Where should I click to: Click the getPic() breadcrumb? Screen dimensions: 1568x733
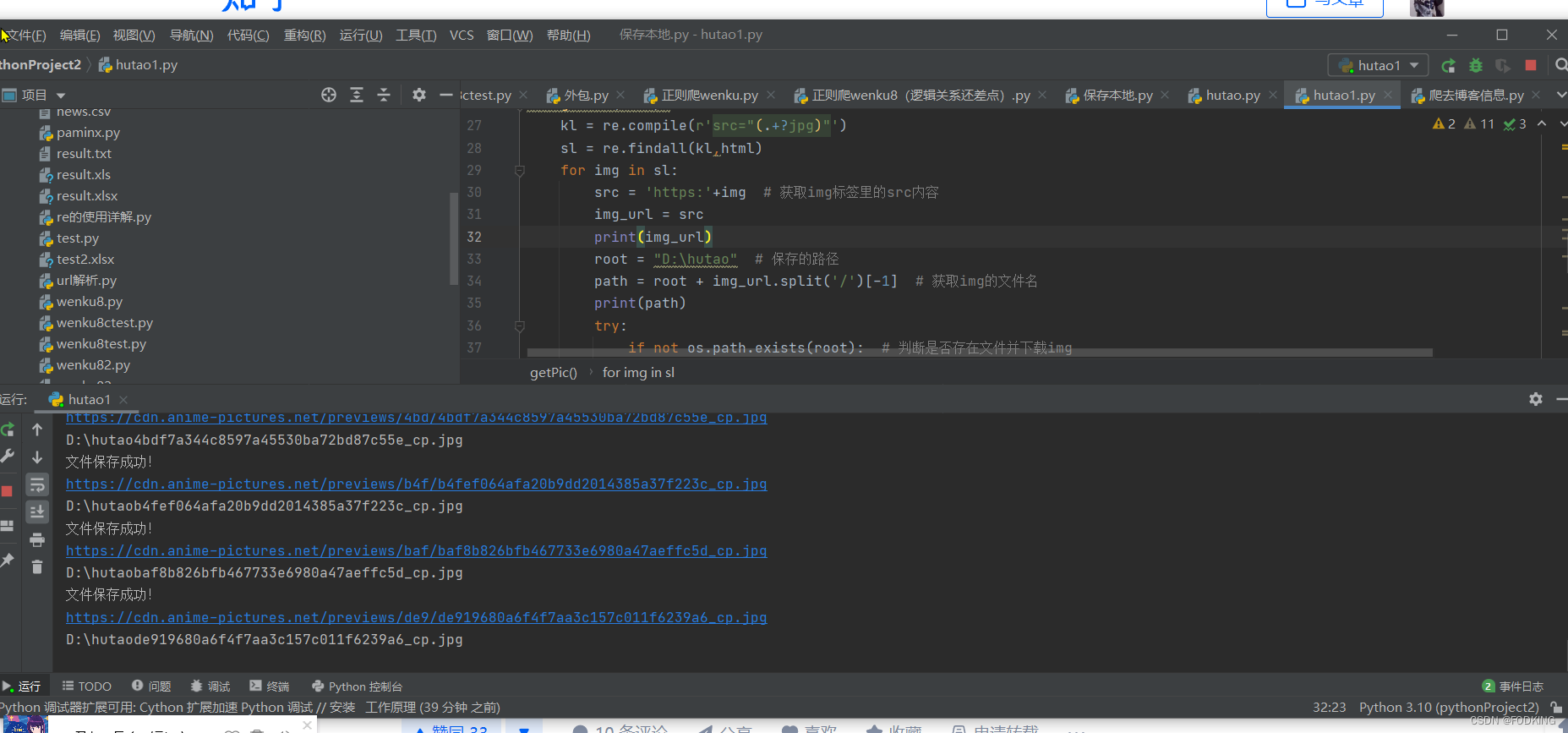(x=554, y=373)
